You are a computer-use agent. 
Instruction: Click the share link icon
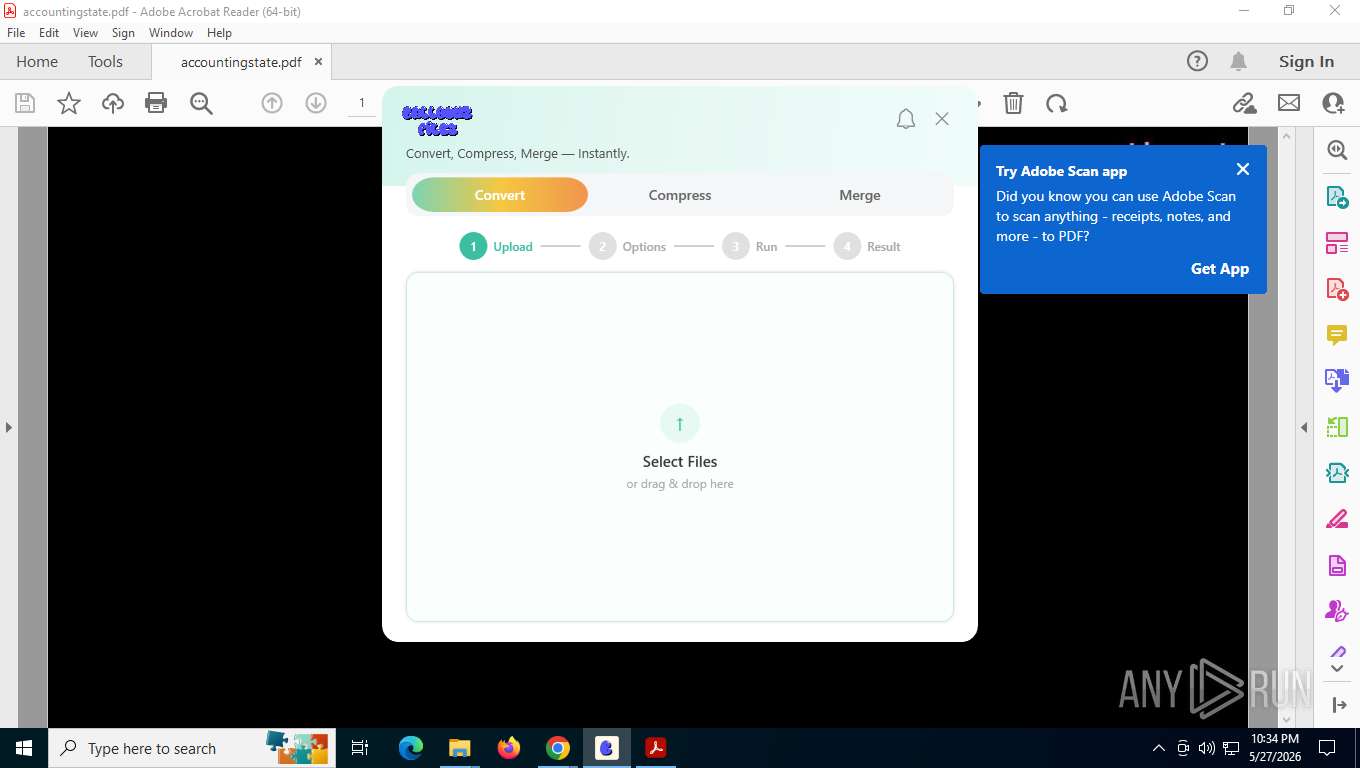pyautogui.click(x=1244, y=103)
